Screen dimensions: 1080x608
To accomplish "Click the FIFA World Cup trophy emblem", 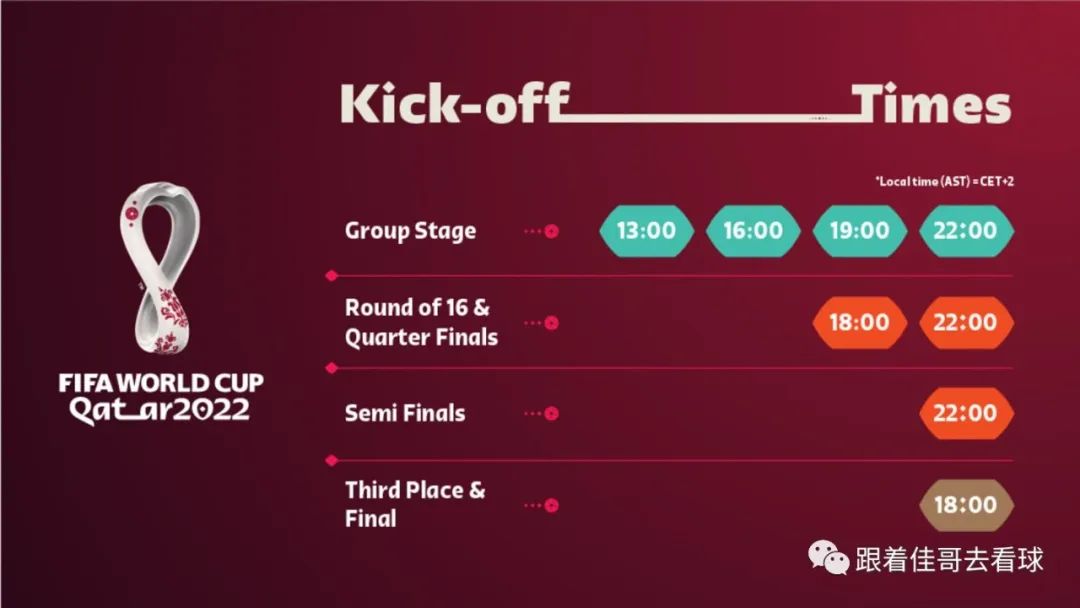I will coord(160,267).
